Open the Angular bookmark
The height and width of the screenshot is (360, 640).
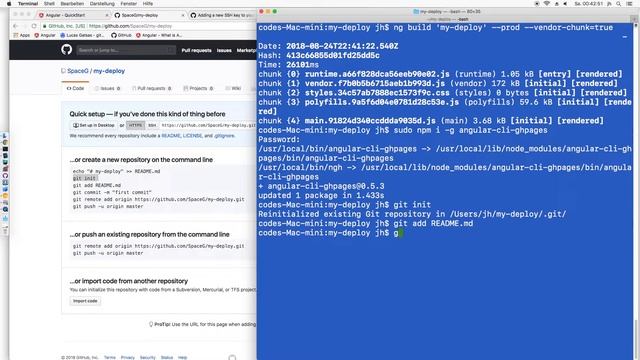45,35
